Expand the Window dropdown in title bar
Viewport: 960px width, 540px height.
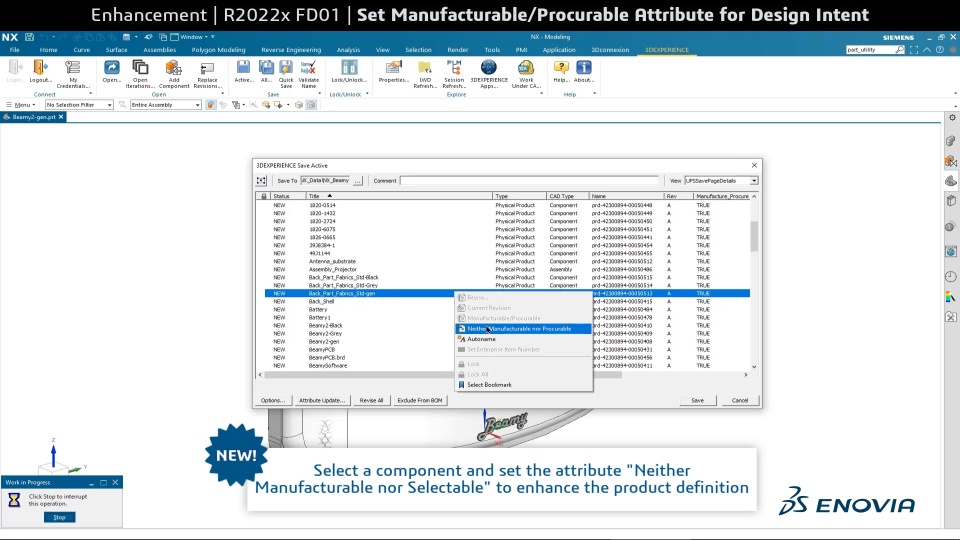click(x=193, y=37)
